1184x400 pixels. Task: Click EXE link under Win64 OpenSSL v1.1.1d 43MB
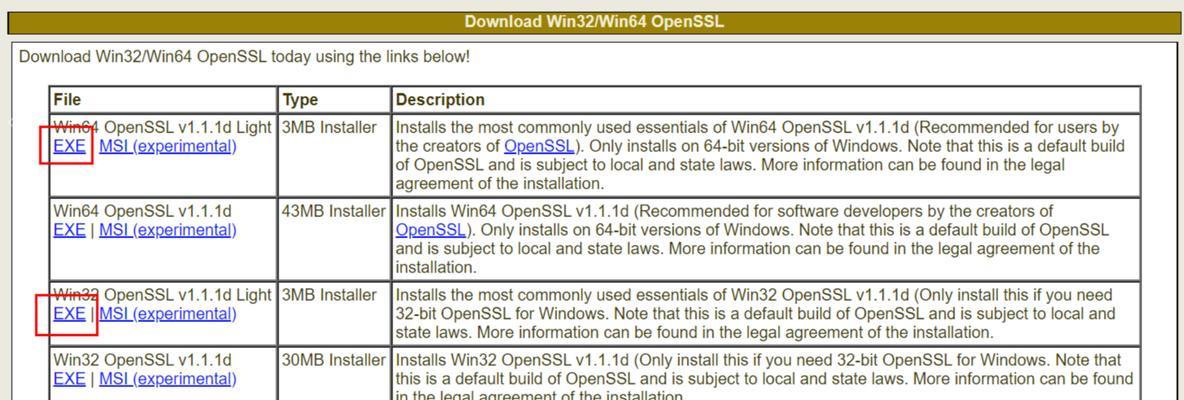coord(69,230)
